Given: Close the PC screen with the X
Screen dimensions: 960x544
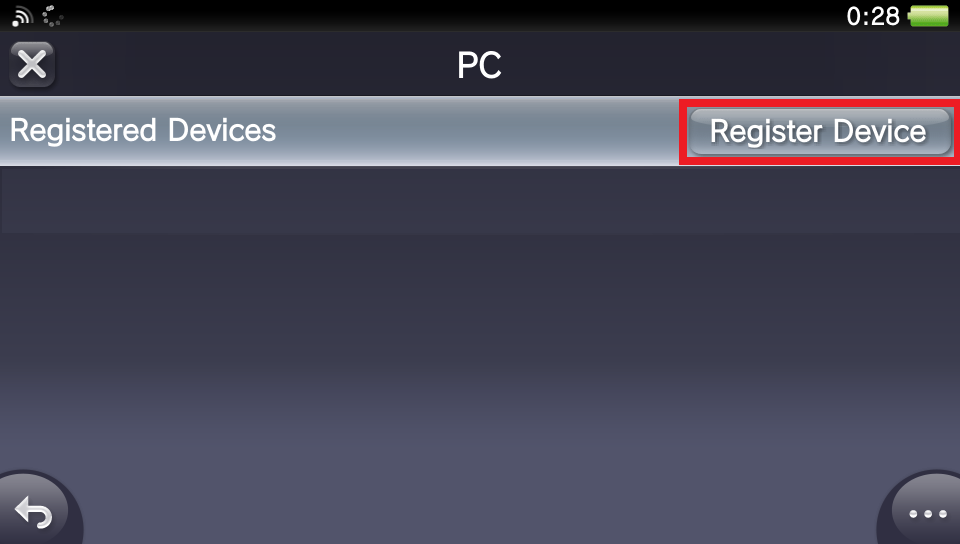Looking at the screenshot, I should pyautogui.click(x=32, y=64).
